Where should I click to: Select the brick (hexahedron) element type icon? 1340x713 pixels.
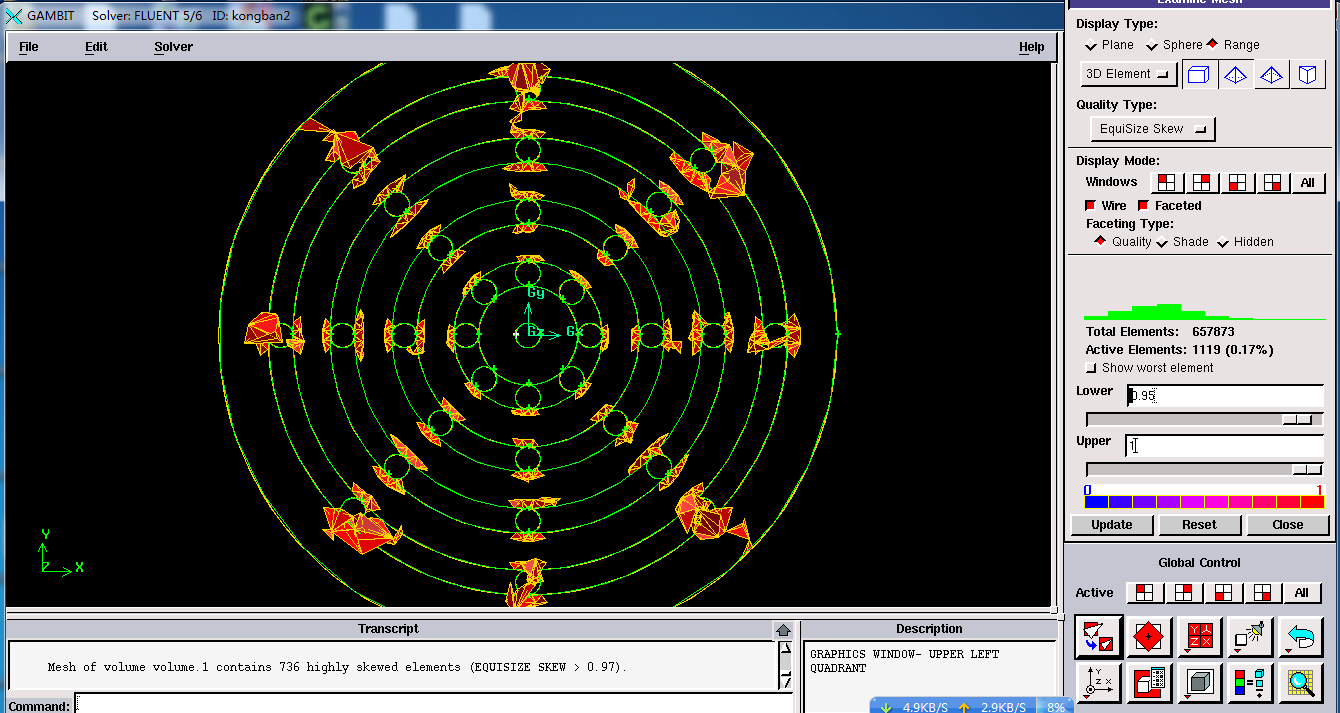click(x=1200, y=75)
